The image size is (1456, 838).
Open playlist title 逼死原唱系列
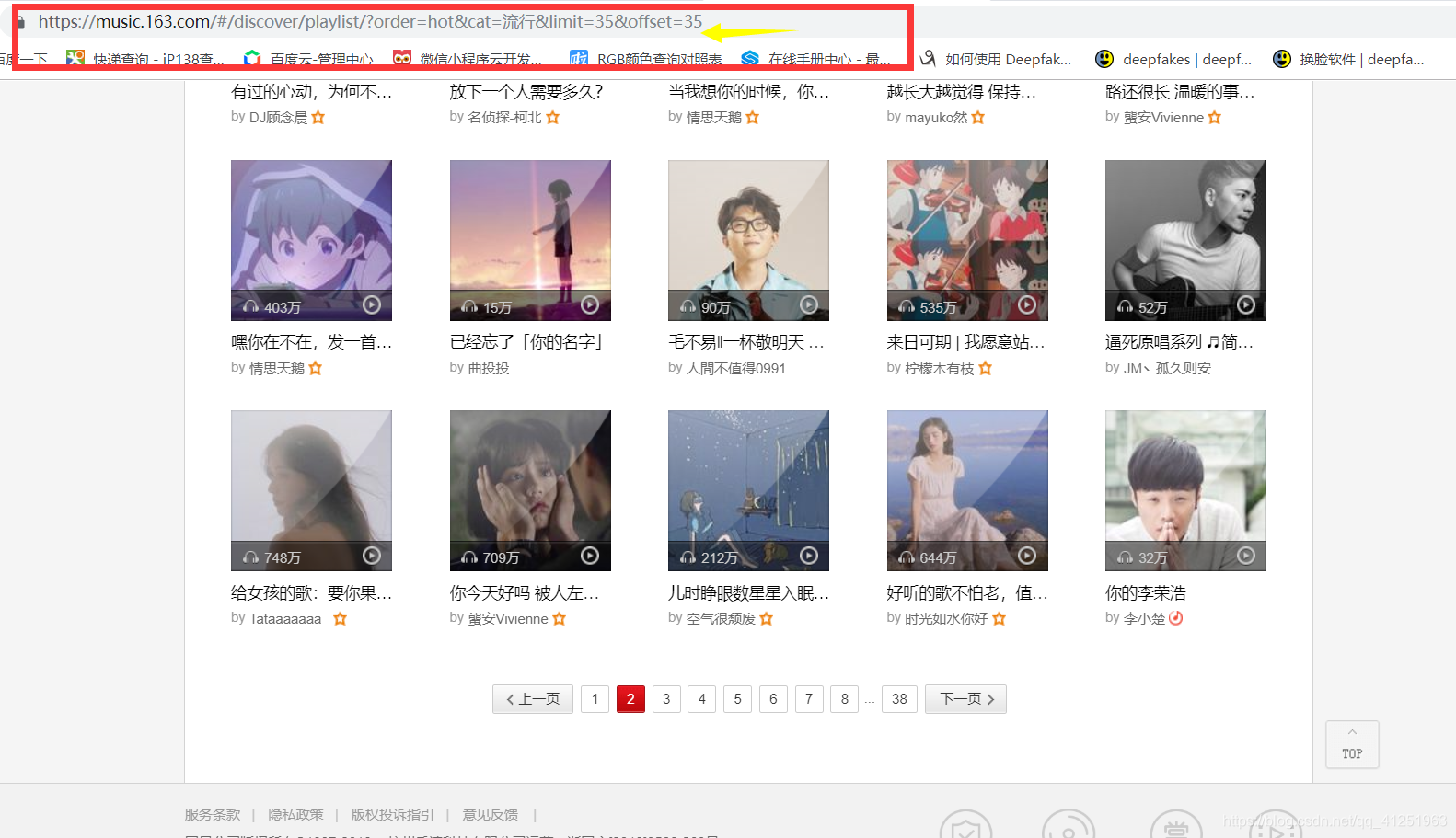coord(1179,342)
